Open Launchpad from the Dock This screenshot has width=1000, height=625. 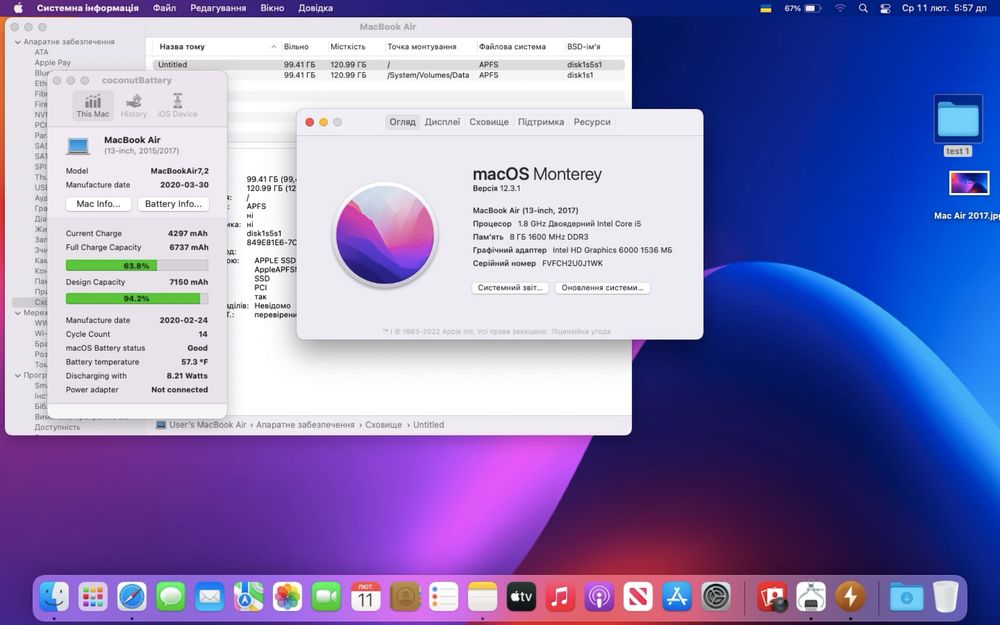[x=93, y=597]
